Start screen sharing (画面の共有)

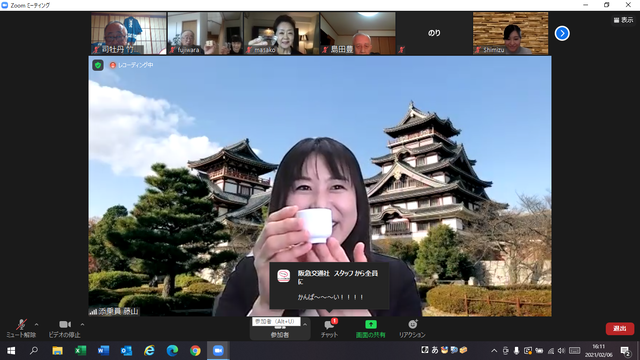pyautogui.click(x=371, y=329)
